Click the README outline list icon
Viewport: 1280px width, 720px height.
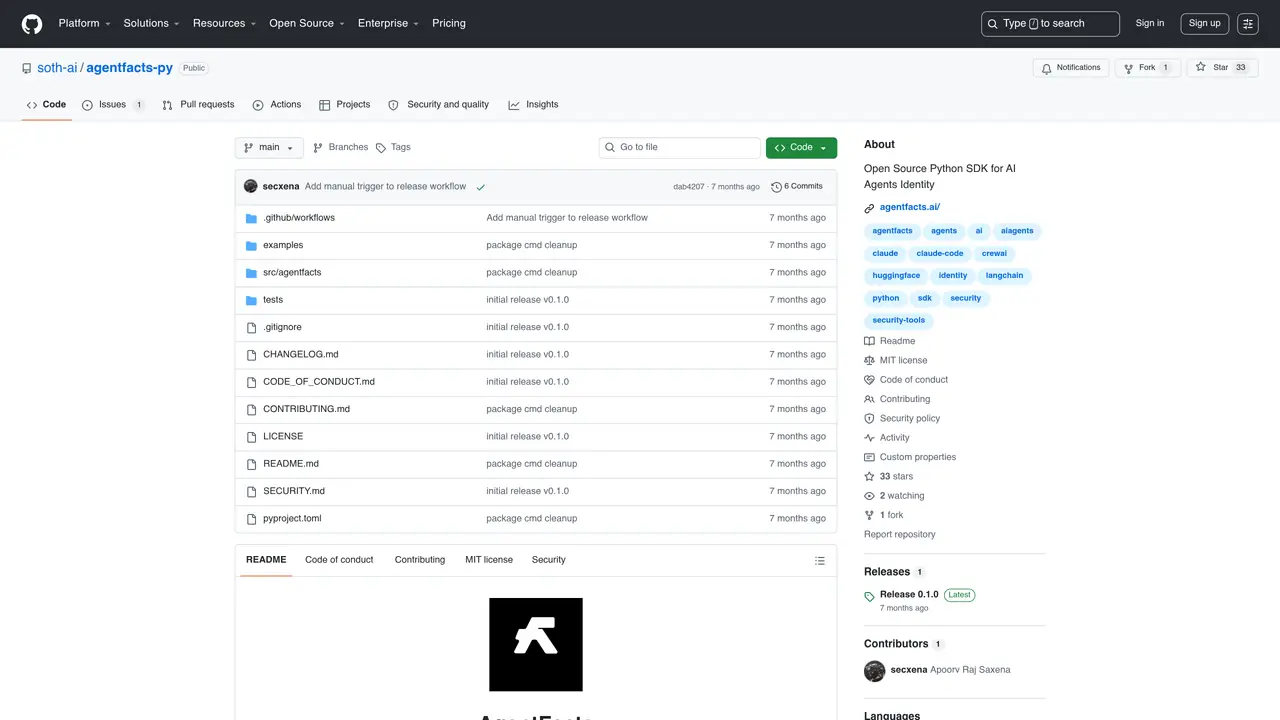(x=820, y=560)
